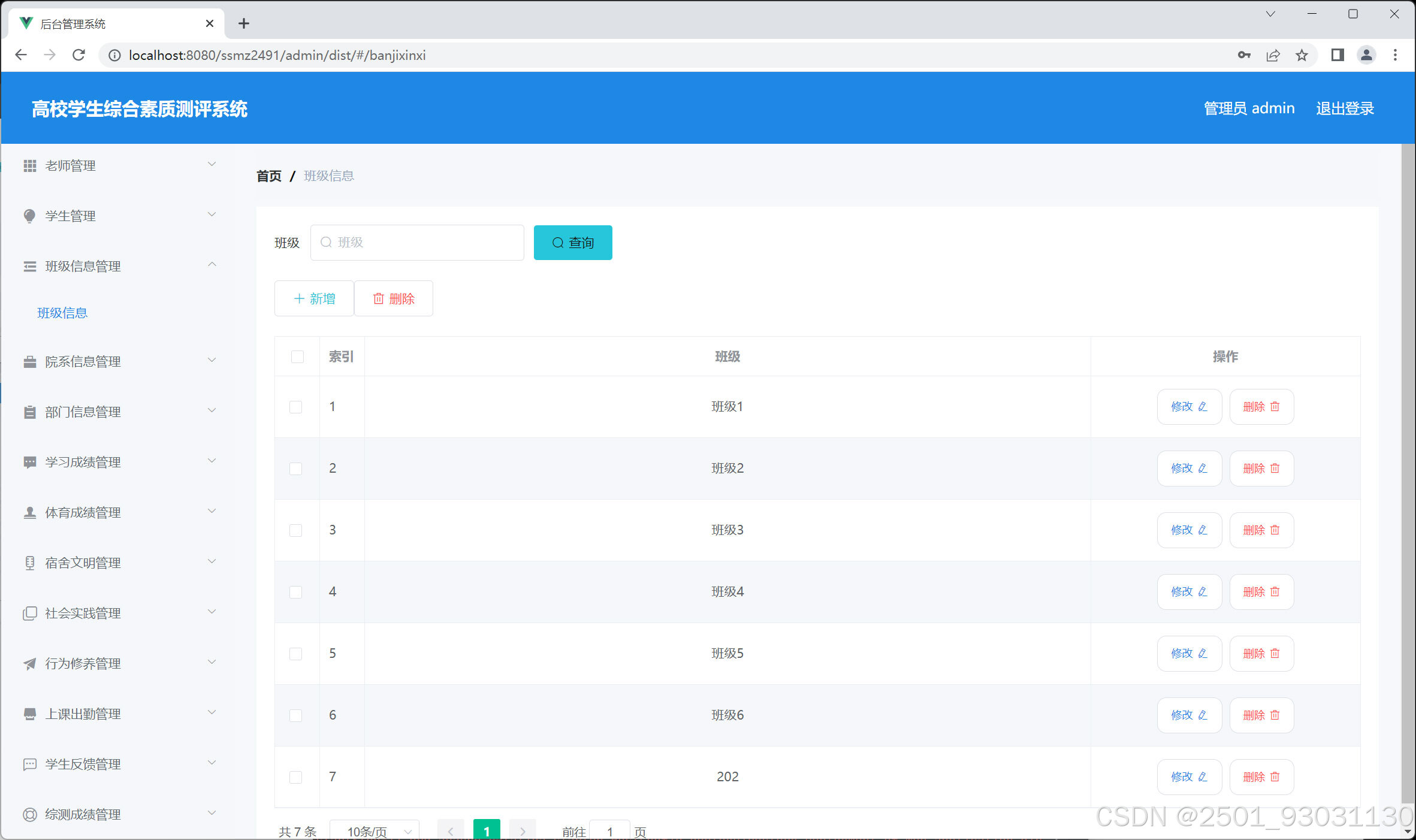
Task: Select the 老师管理 grid icon
Action: tap(29, 165)
